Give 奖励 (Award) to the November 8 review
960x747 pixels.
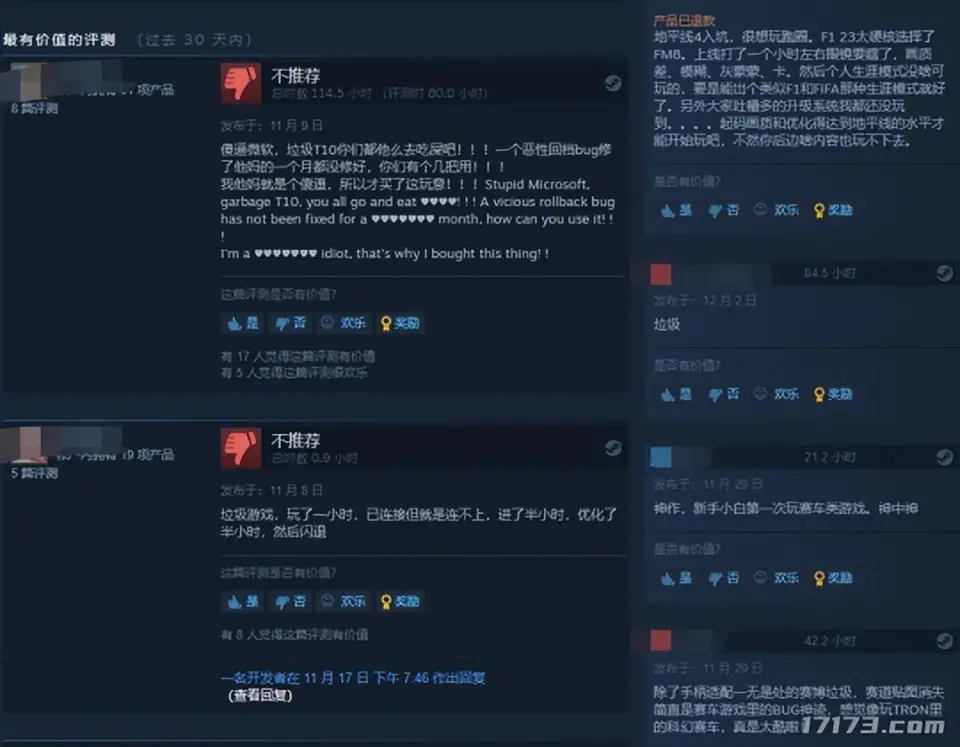click(x=400, y=601)
